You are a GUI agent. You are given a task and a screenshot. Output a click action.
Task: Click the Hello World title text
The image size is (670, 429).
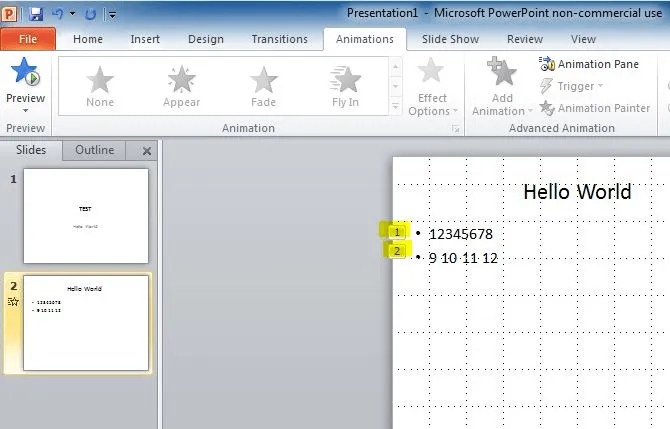(x=577, y=191)
